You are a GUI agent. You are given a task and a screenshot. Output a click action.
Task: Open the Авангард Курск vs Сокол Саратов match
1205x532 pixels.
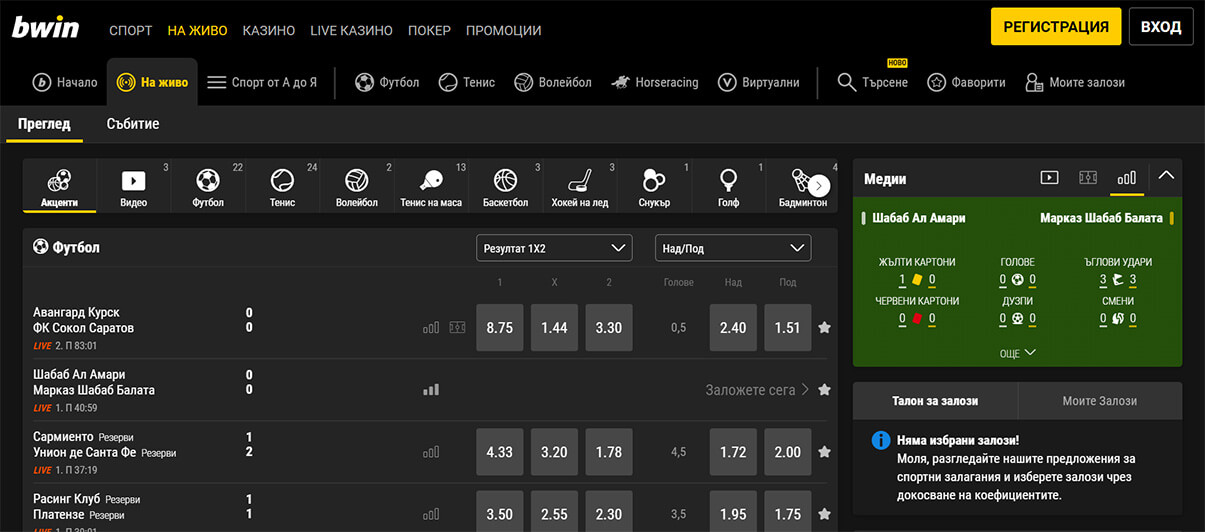(x=84, y=320)
